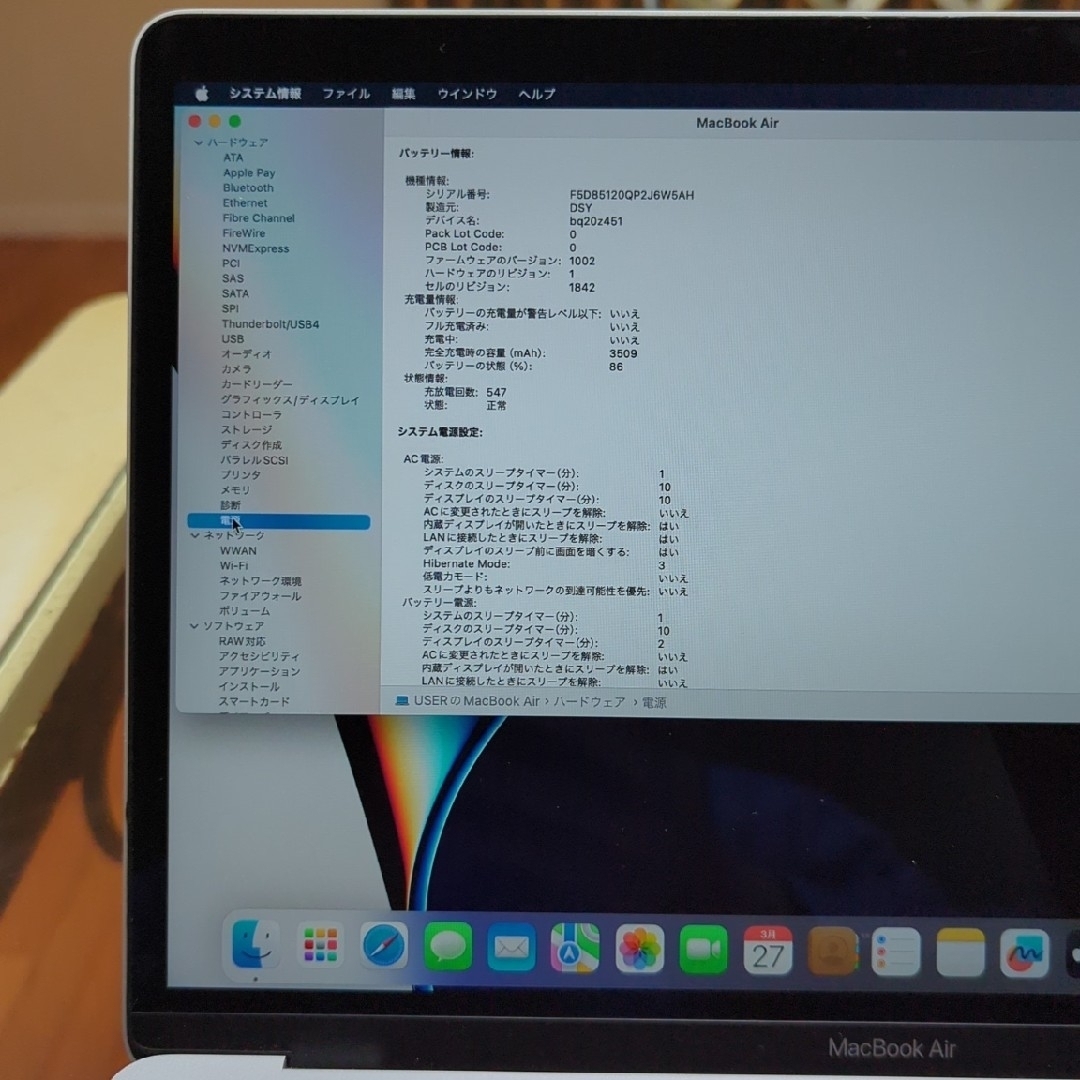Launch Safari from the Dock
The width and height of the screenshot is (1080, 1080).
point(384,945)
